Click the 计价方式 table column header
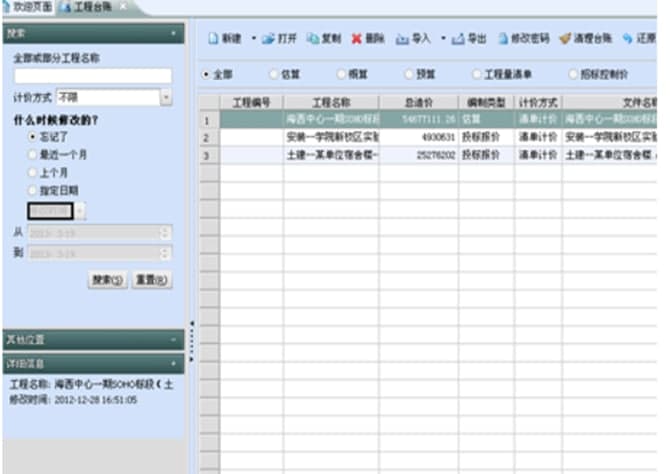Image resolution: width=671 pixels, height=474 pixels. (x=538, y=103)
